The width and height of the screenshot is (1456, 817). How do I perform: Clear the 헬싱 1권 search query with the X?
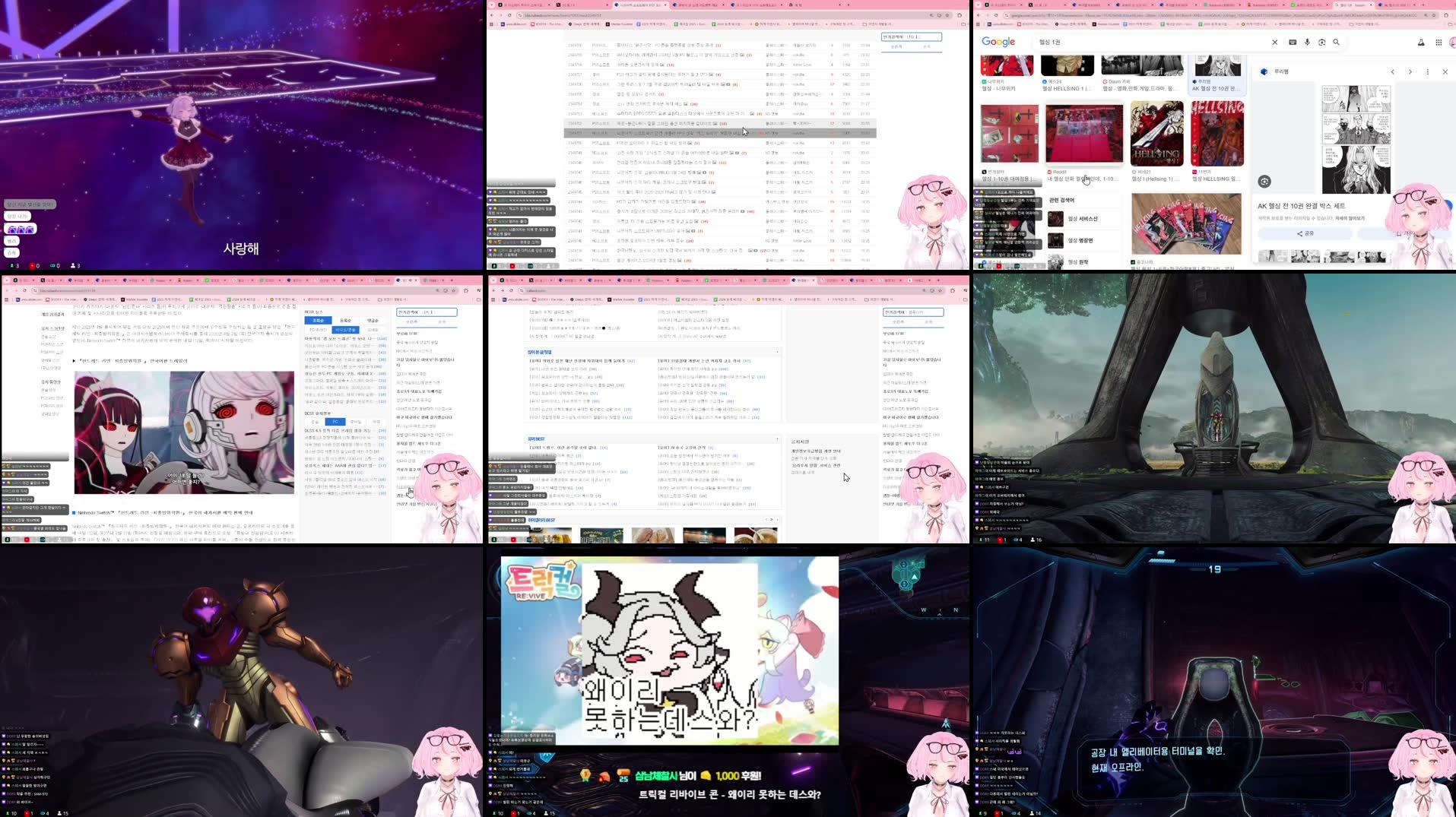click(1274, 42)
